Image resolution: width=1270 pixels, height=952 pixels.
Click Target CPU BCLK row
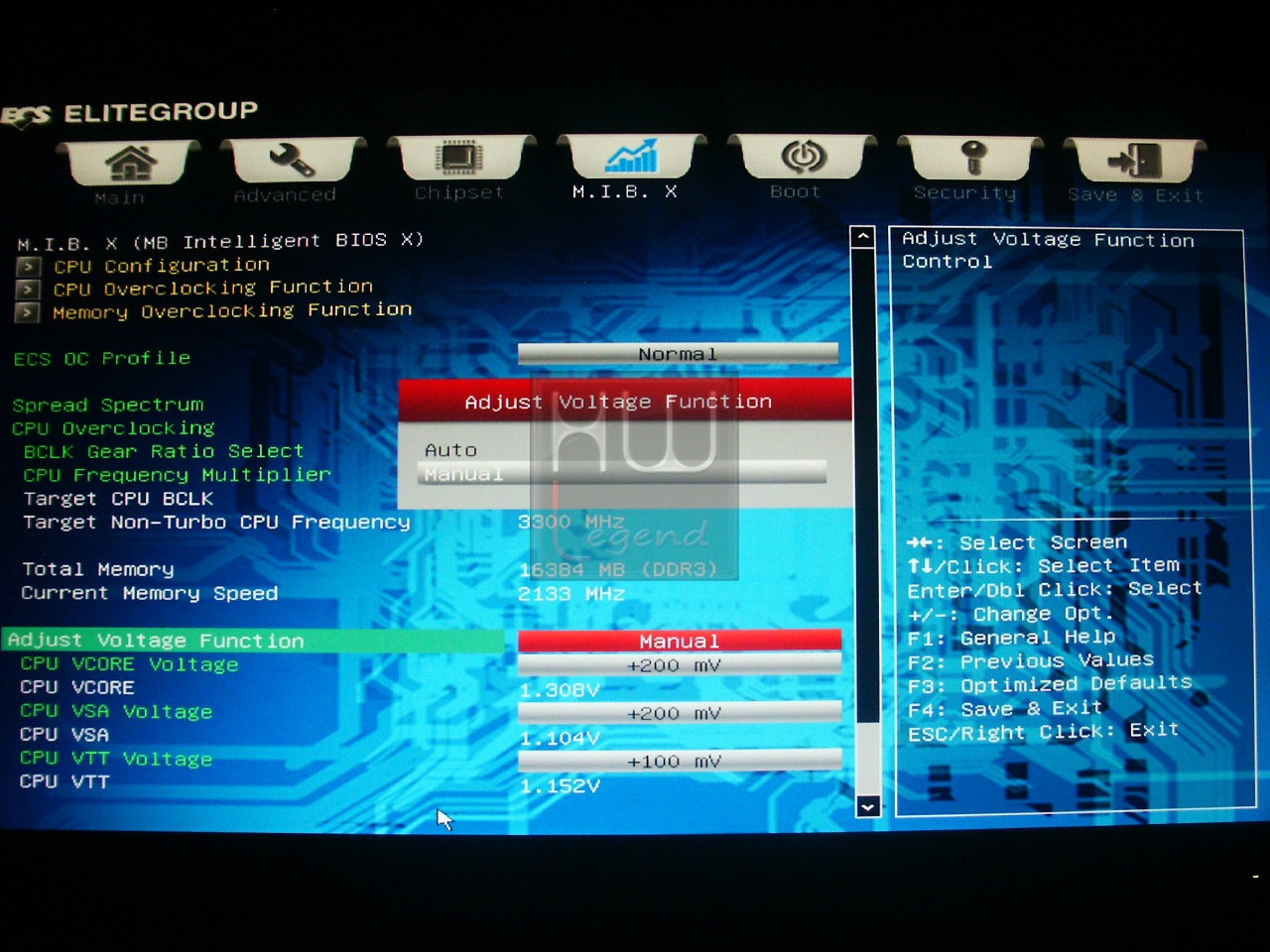[x=118, y=499]
